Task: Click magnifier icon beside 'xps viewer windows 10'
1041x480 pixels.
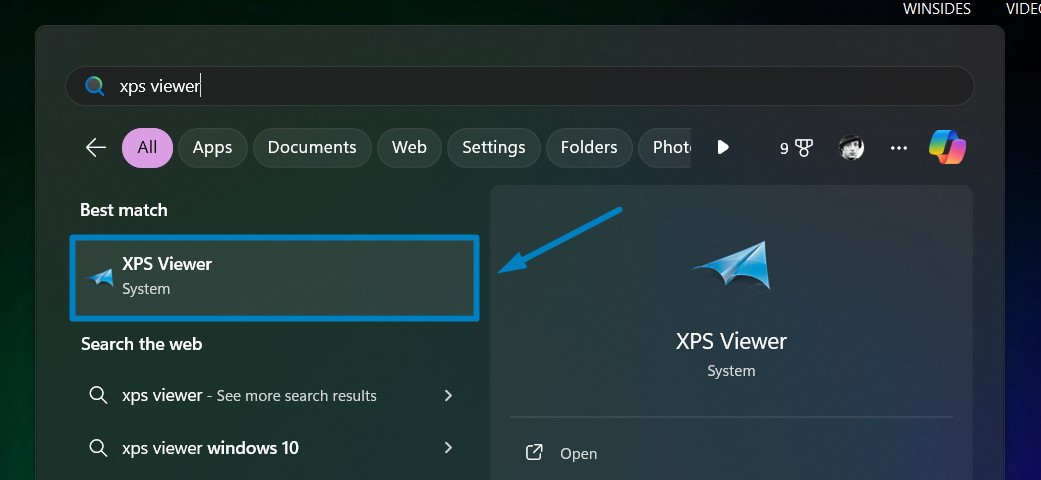Action: [x=98, y=448]
